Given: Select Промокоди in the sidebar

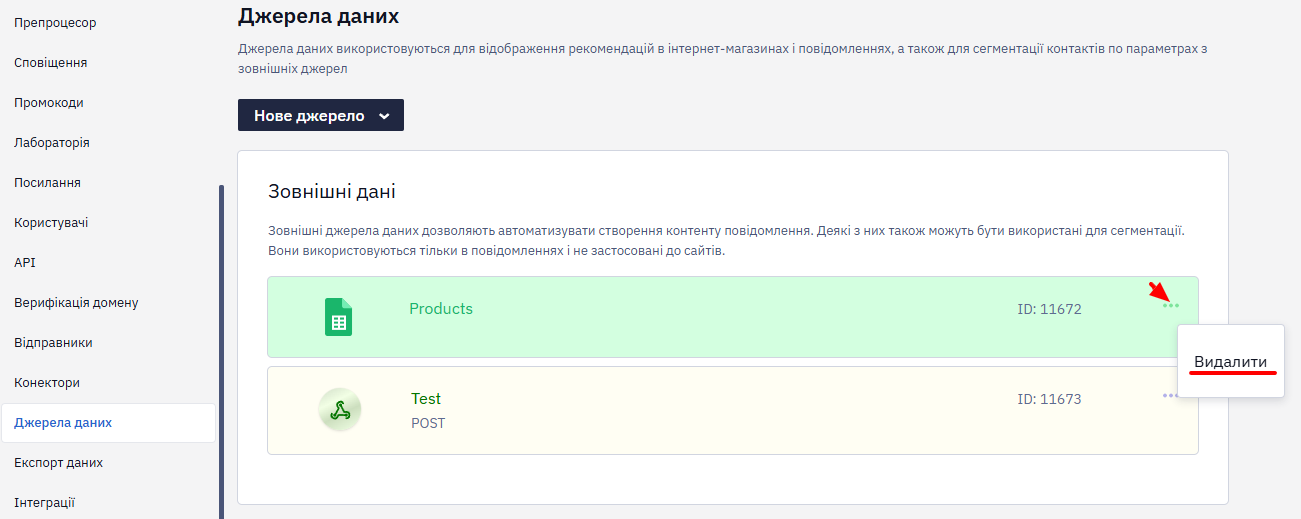Looking at the screenshot, I should click(49, 102).
